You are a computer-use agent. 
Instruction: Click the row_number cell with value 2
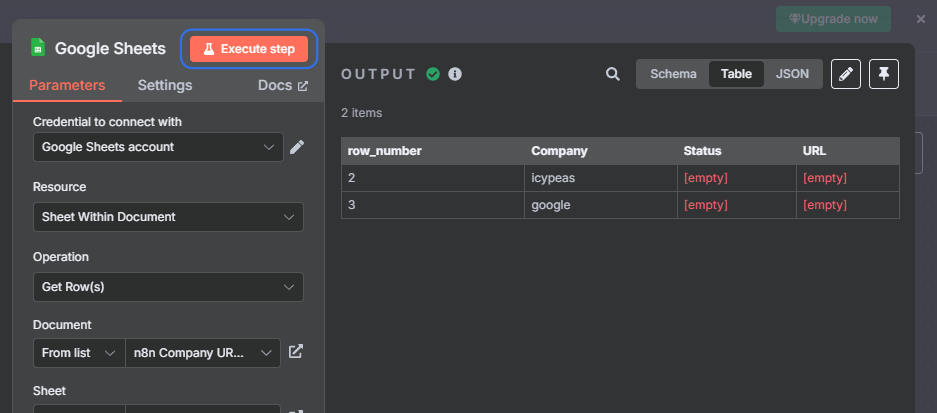(x=433, y=178)
